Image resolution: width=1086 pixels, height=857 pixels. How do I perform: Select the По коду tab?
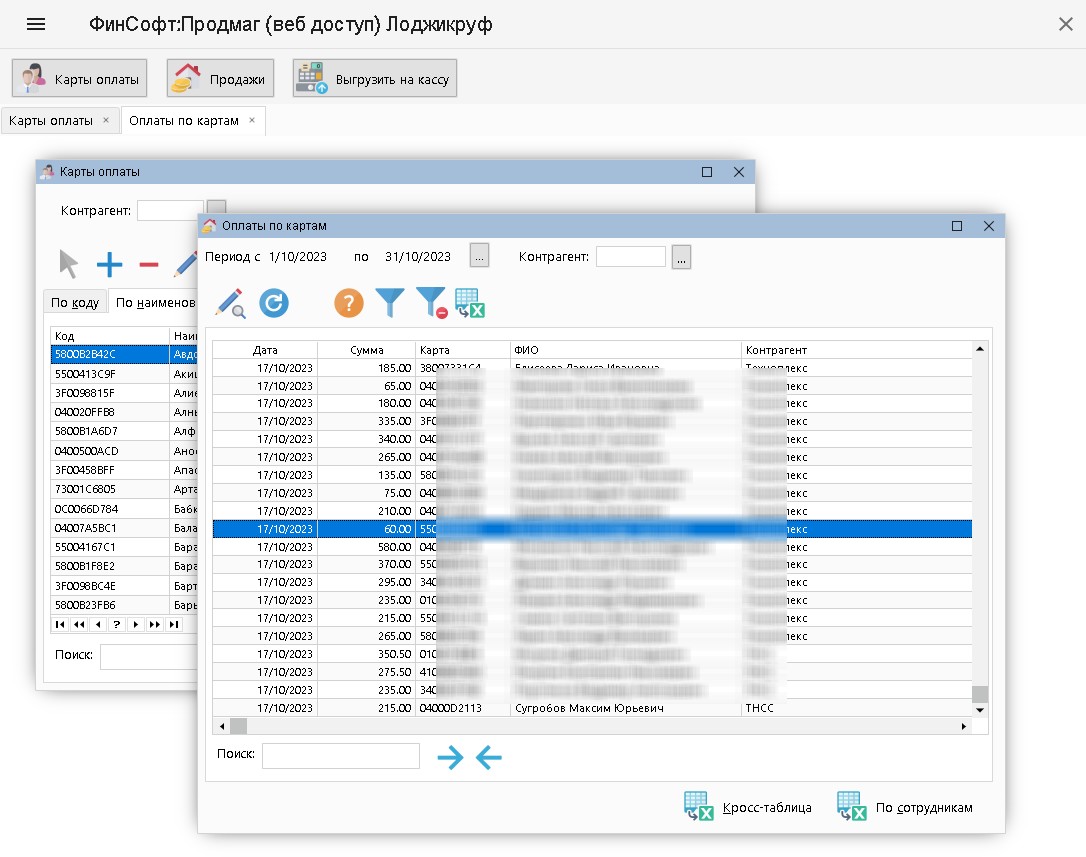tap(75, 303)
